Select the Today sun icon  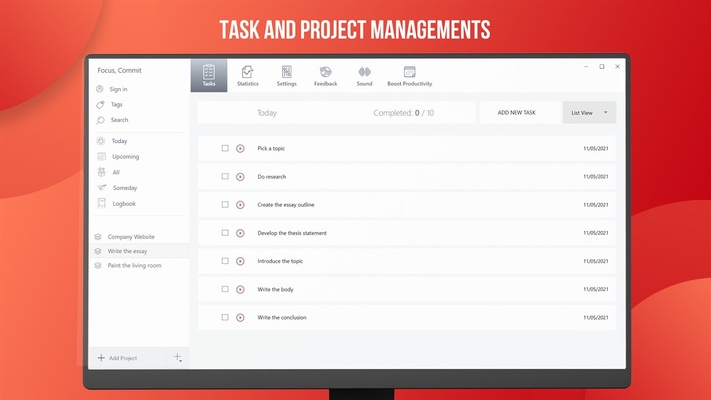point(101,141)
